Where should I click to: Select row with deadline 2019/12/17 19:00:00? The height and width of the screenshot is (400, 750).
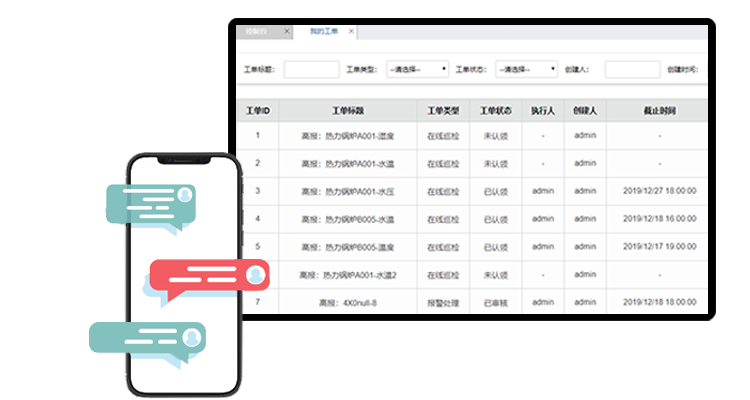coord(659,246)
